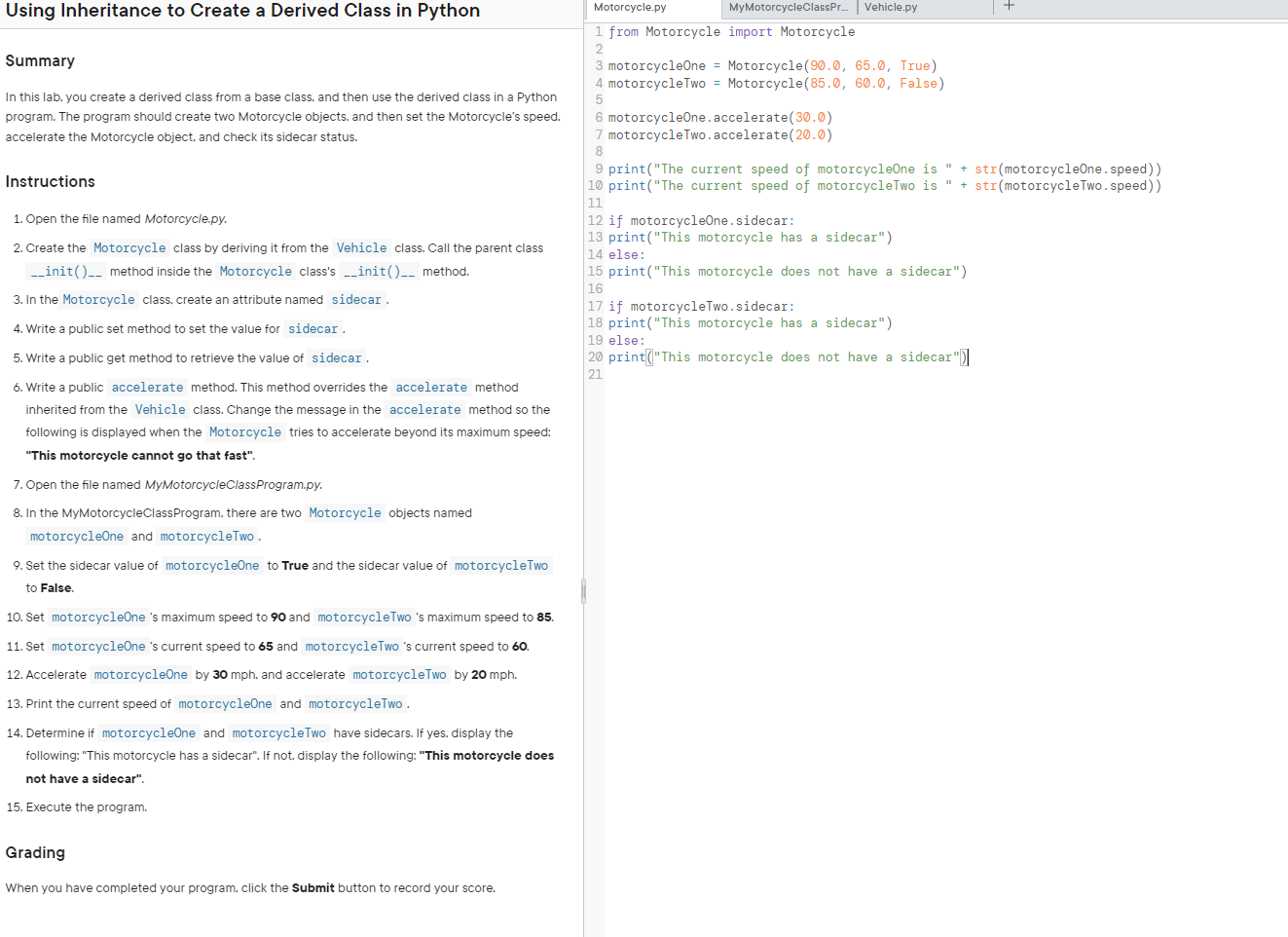Image resolution: width=1288 pixels, height=937 pixels.
Task: Click the 'from' keyword on line 1
Action: [x=623, y=32]
